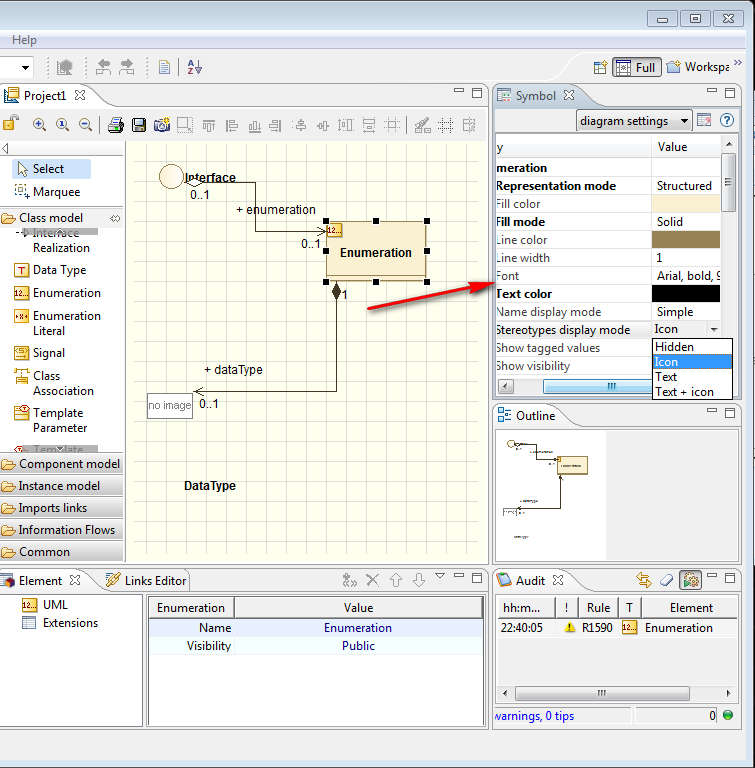Click the help question mark icon
755x768 pixels.
pyautogui.click(x=727, y=121)
